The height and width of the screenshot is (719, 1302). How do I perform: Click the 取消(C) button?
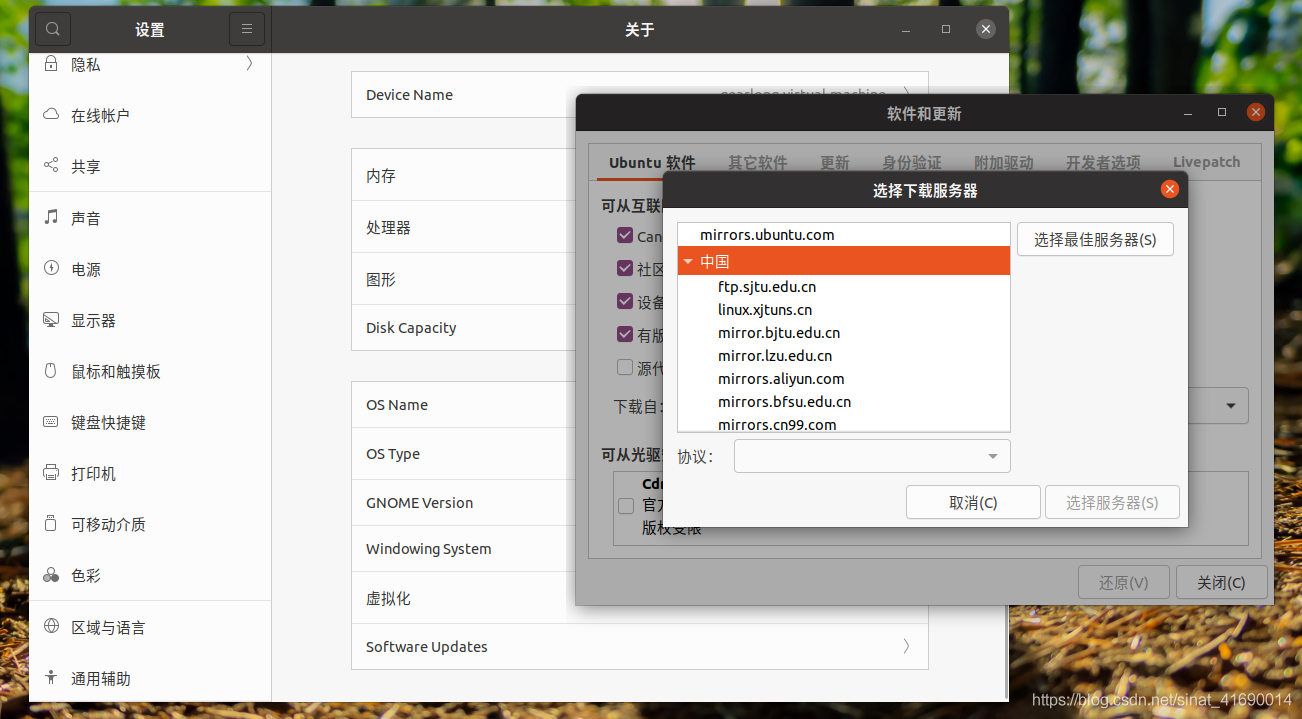pyautogui.click(x=973, y=502)
